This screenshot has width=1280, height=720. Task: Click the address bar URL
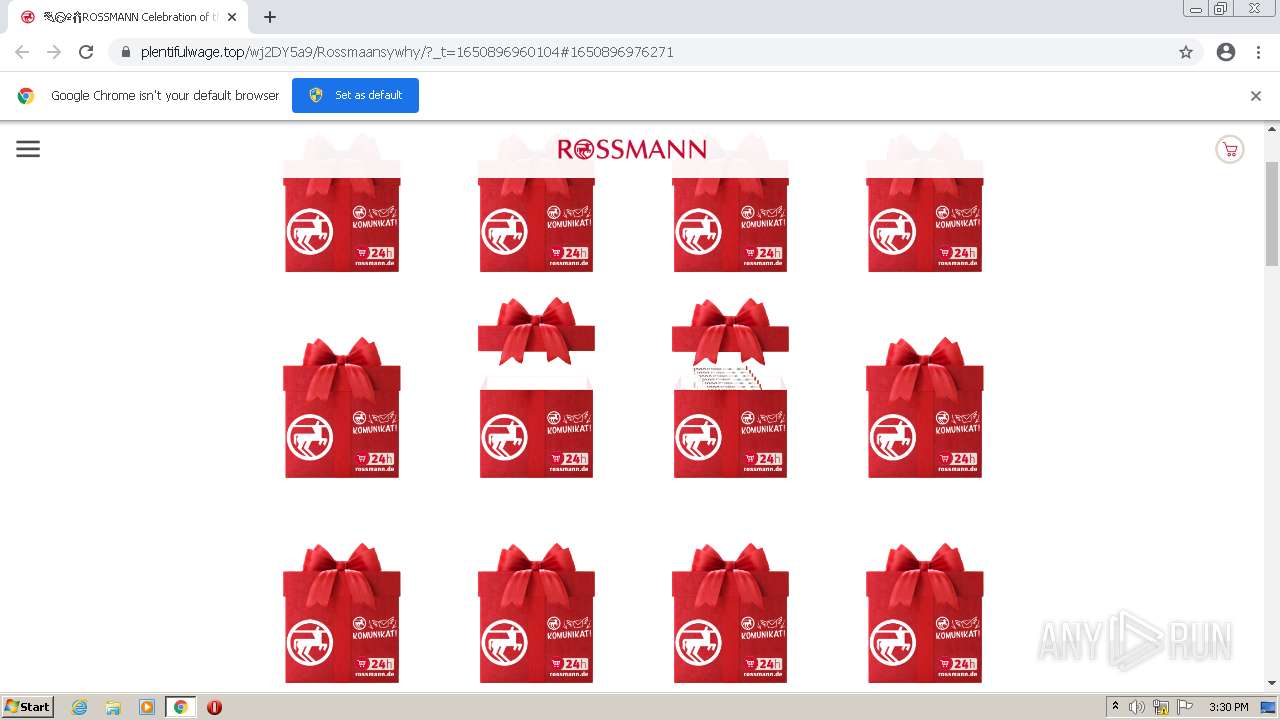click(407, 52)
